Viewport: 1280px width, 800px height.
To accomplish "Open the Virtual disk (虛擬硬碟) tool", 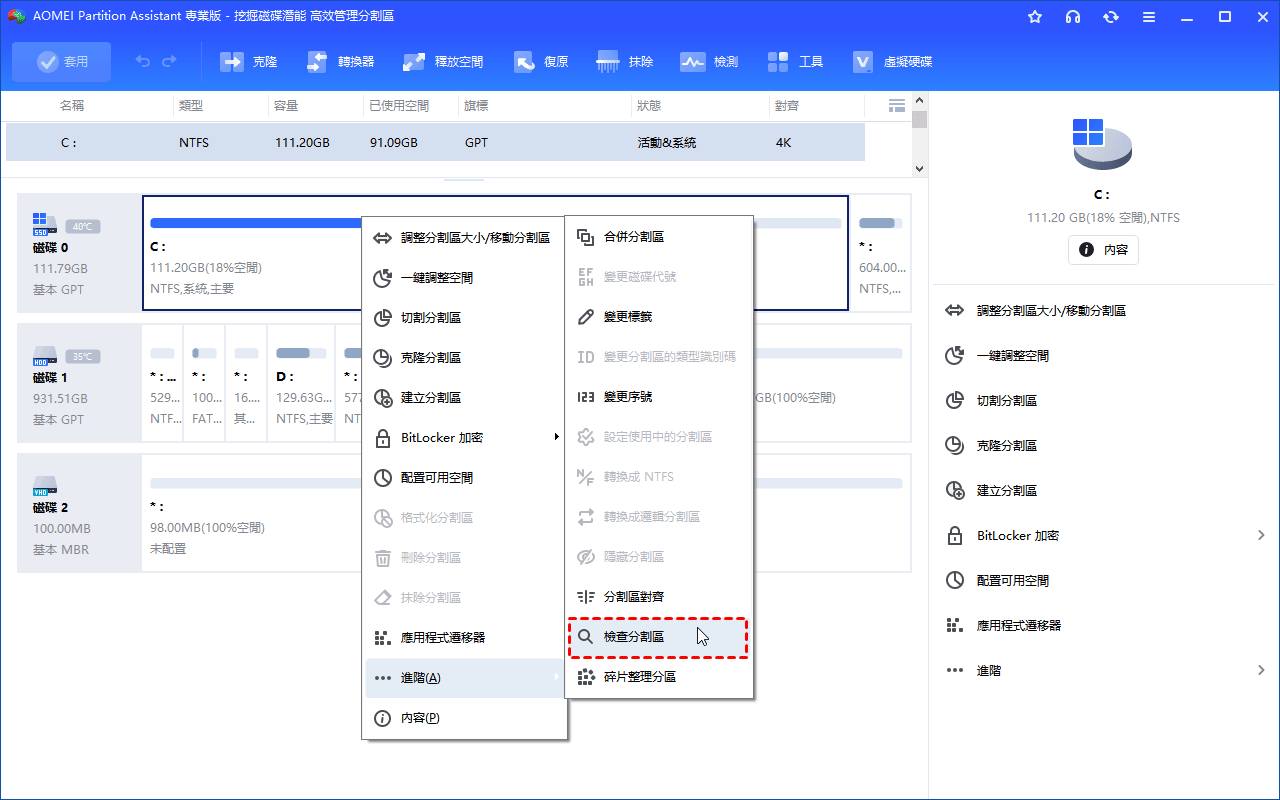I will tap(864, 62).
